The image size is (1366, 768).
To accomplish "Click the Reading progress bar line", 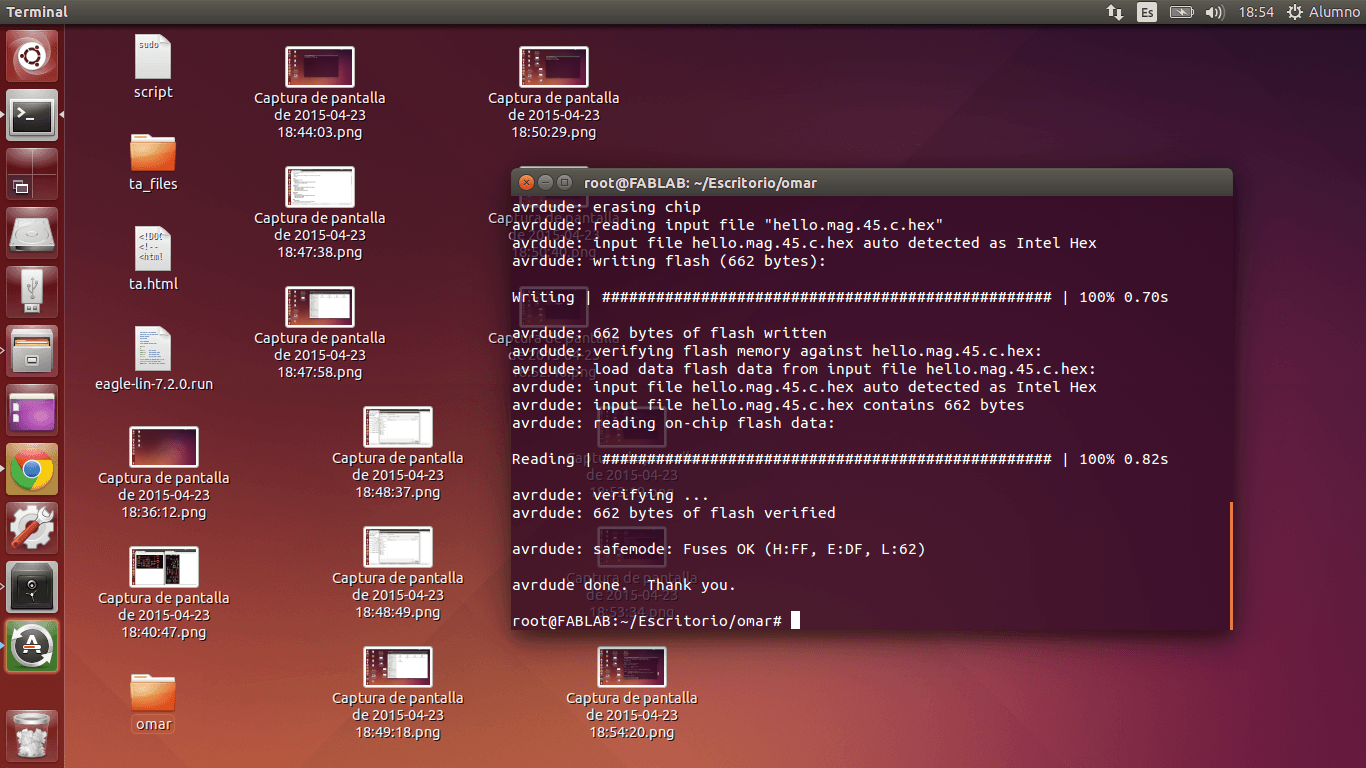I will pos(840,459).
